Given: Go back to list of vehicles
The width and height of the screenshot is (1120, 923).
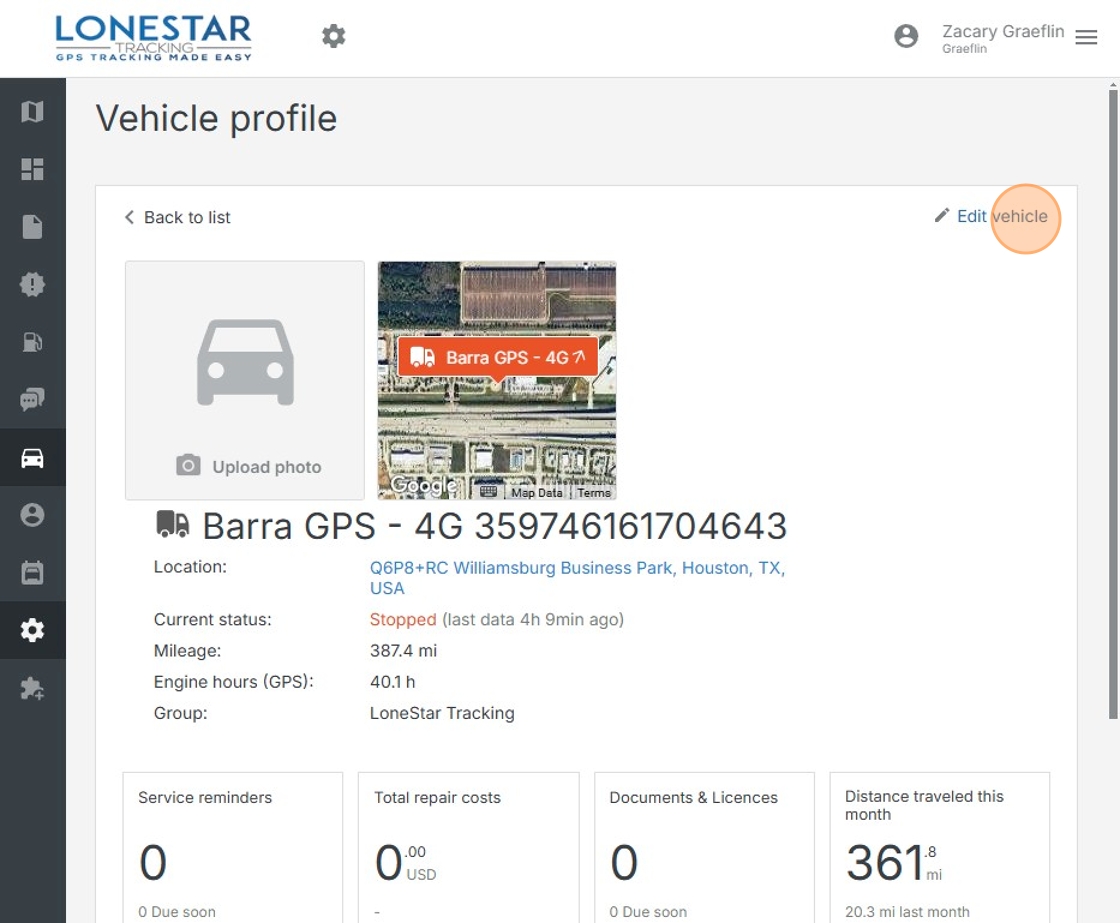Looking at the screenshot, I should [x=178, y=218].
